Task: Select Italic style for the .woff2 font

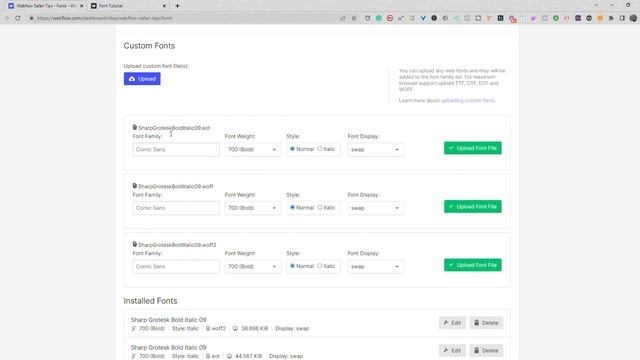Action: 320,266
